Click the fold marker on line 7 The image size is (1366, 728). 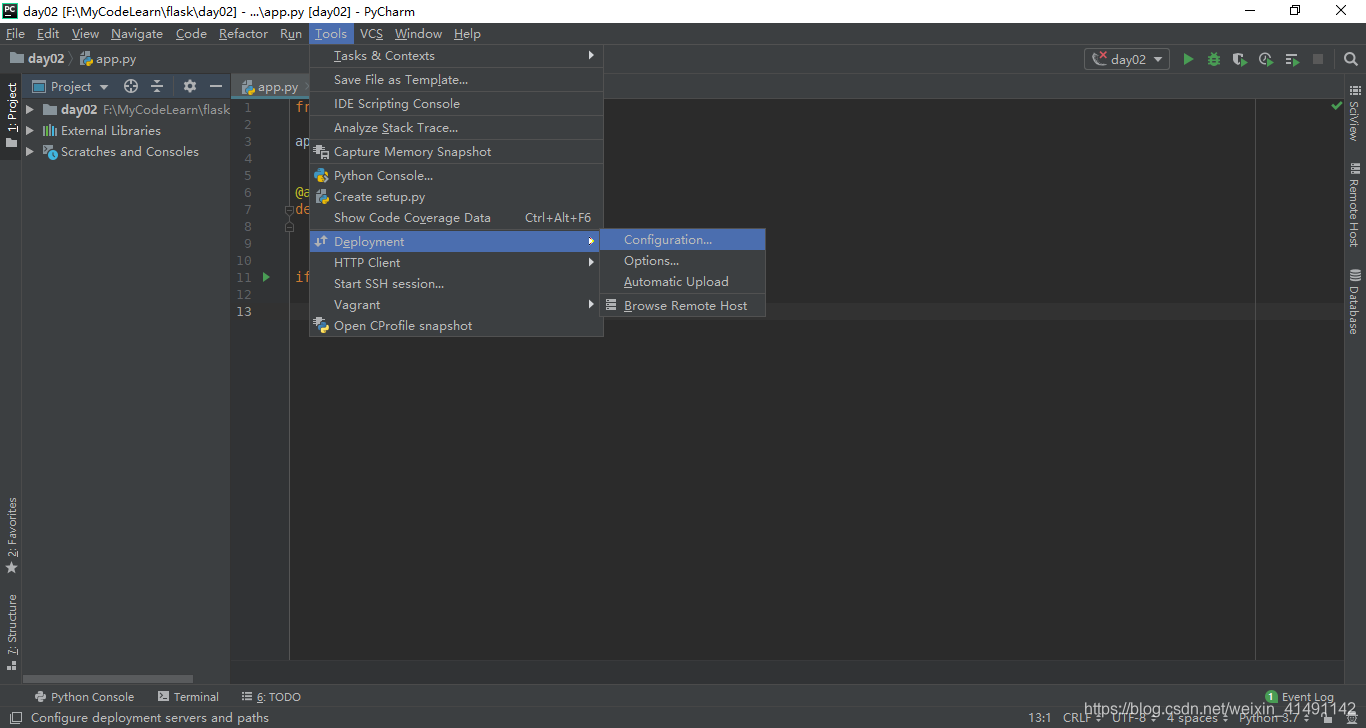coord(288,210)
